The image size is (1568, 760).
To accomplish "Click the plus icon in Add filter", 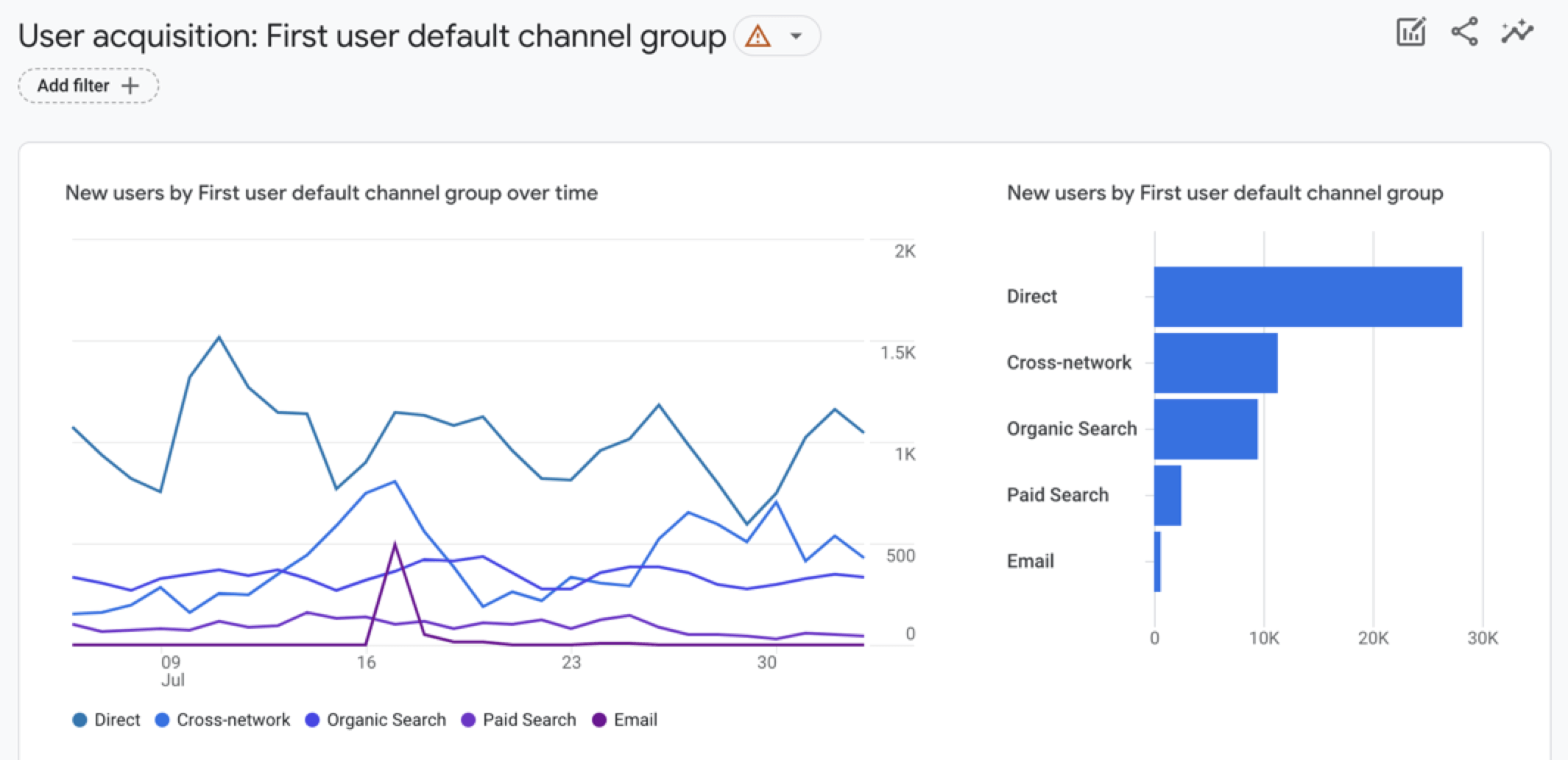I will point(130,85).
